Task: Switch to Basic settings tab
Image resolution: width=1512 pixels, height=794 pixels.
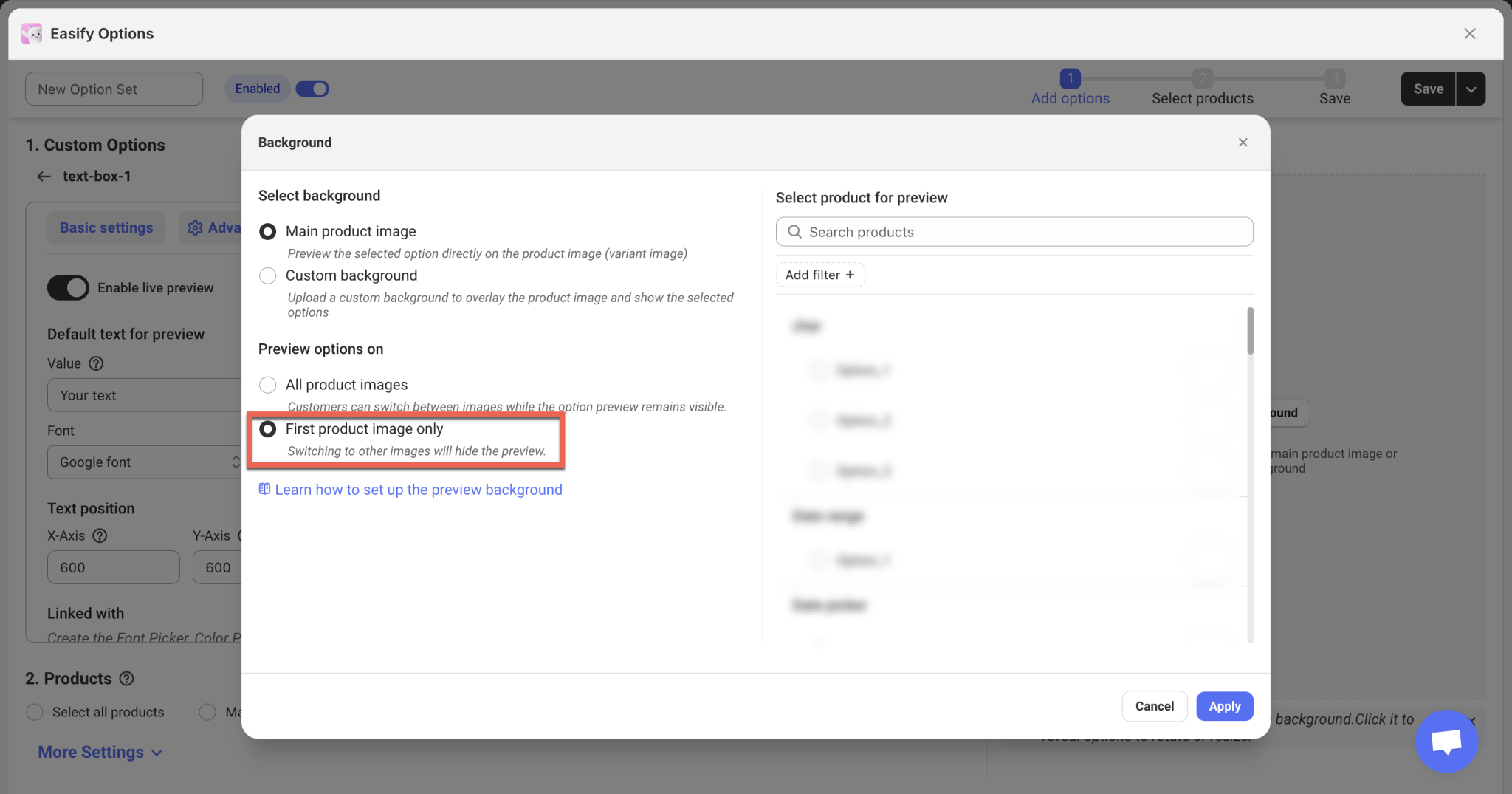Action: point(106,227)
